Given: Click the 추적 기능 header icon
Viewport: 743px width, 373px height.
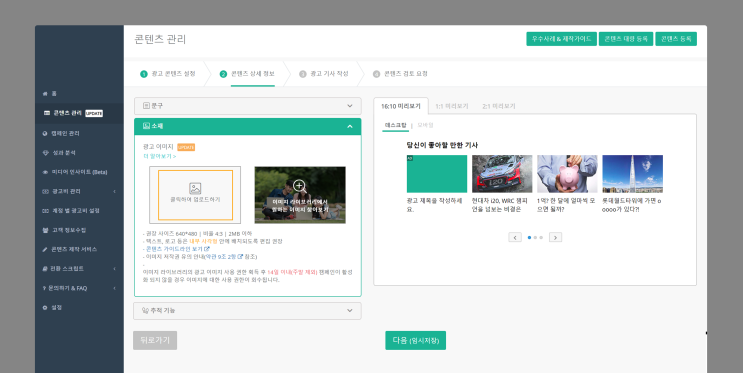Looking at the screenshot, I should coord(145,311).
